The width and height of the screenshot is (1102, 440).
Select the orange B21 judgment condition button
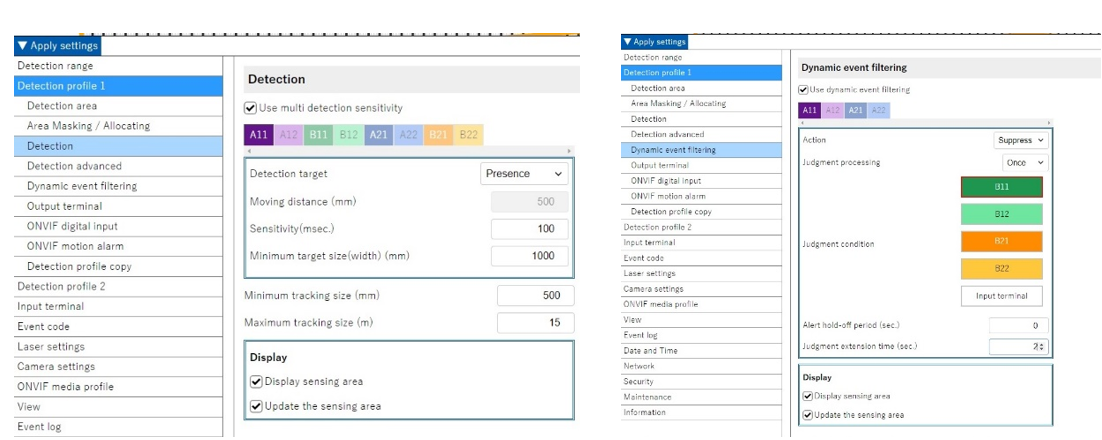(1001, 242)
